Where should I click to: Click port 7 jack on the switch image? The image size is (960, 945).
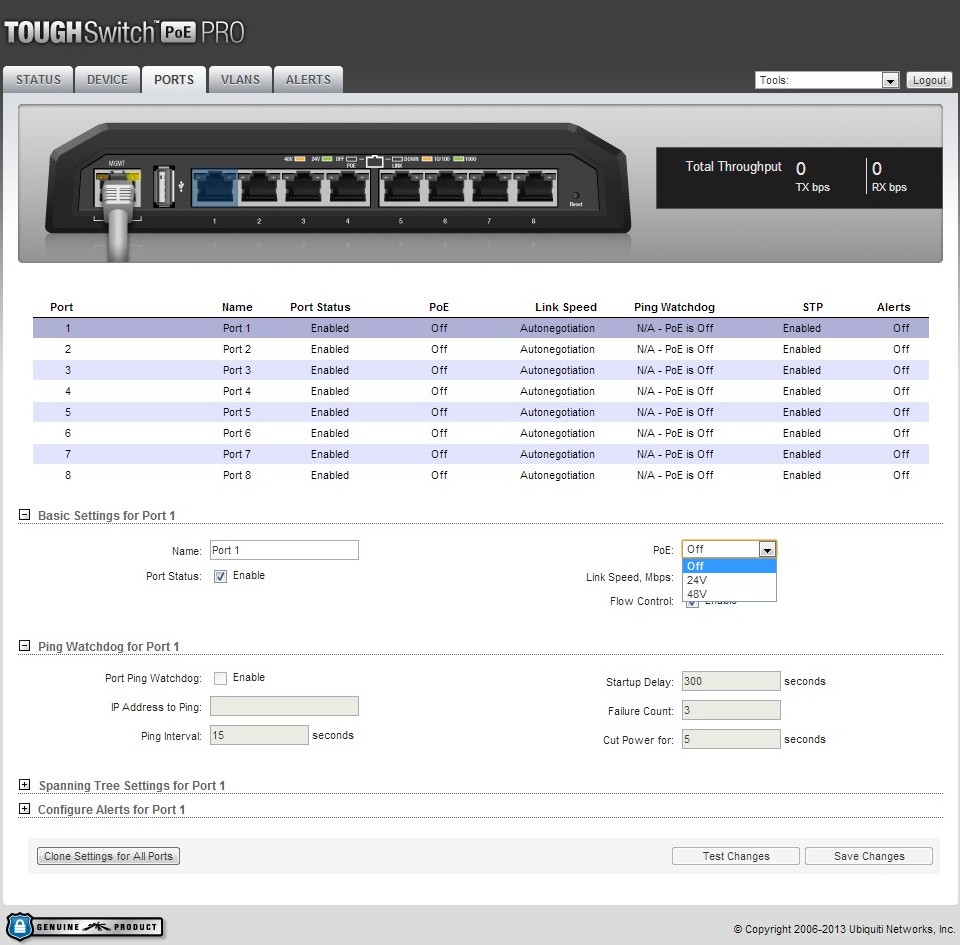[490, 187]
